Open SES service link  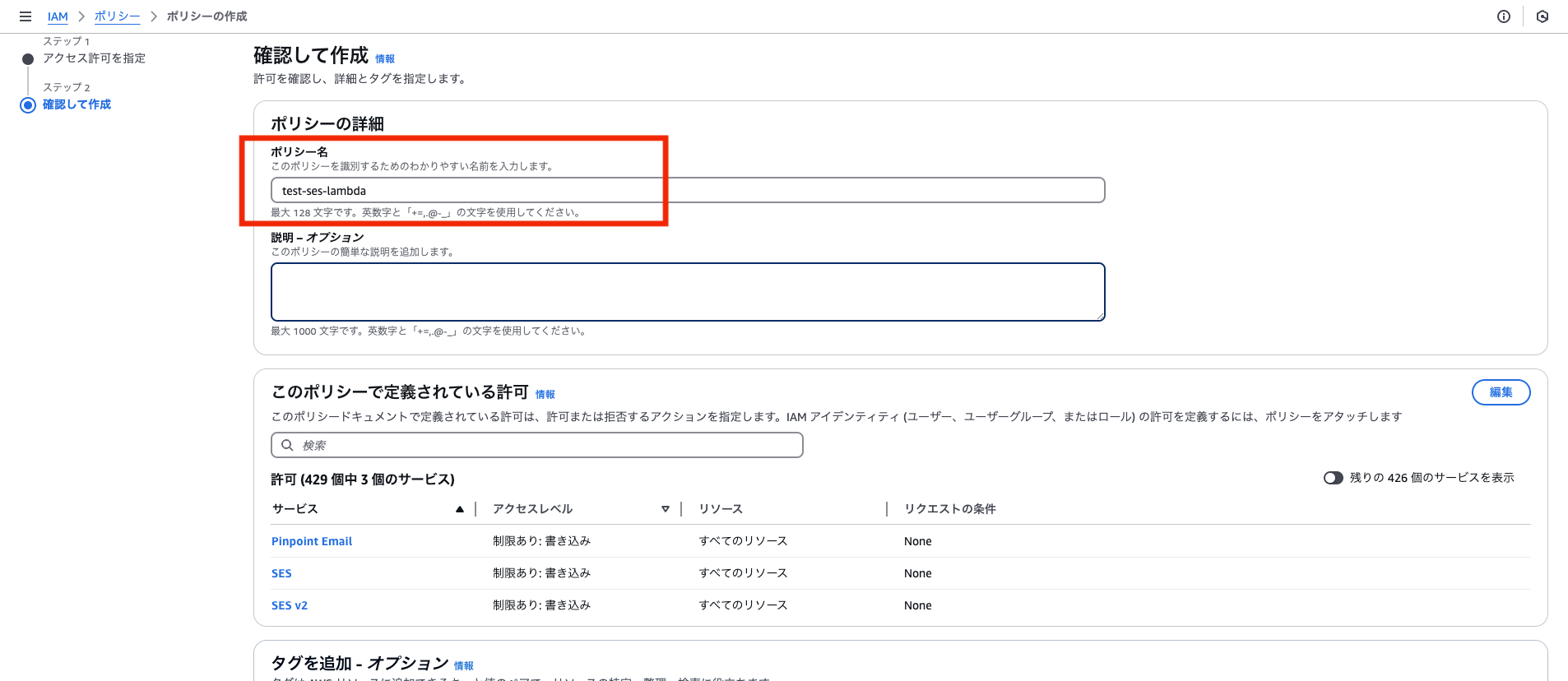coord(281,573)
